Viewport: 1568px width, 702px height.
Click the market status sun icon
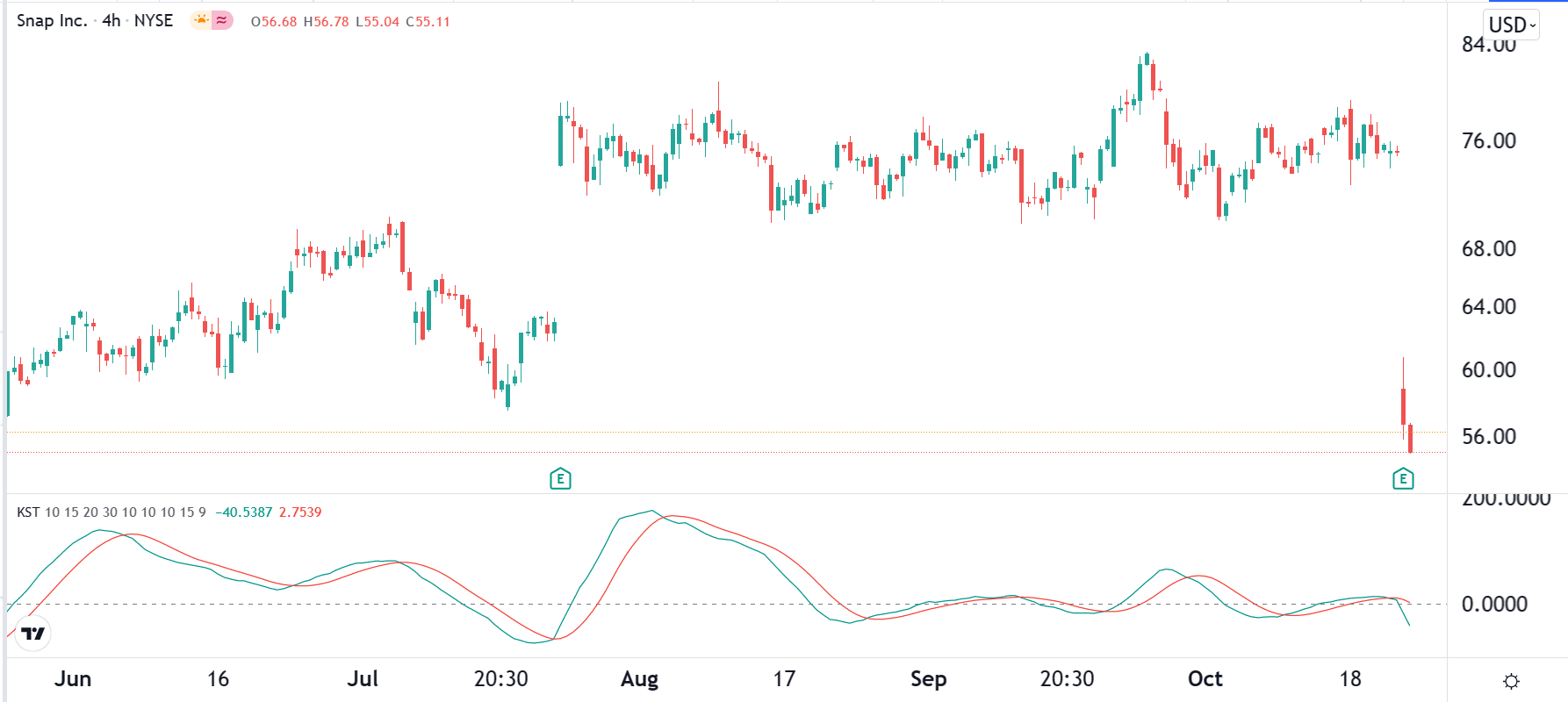pos(201,20)
